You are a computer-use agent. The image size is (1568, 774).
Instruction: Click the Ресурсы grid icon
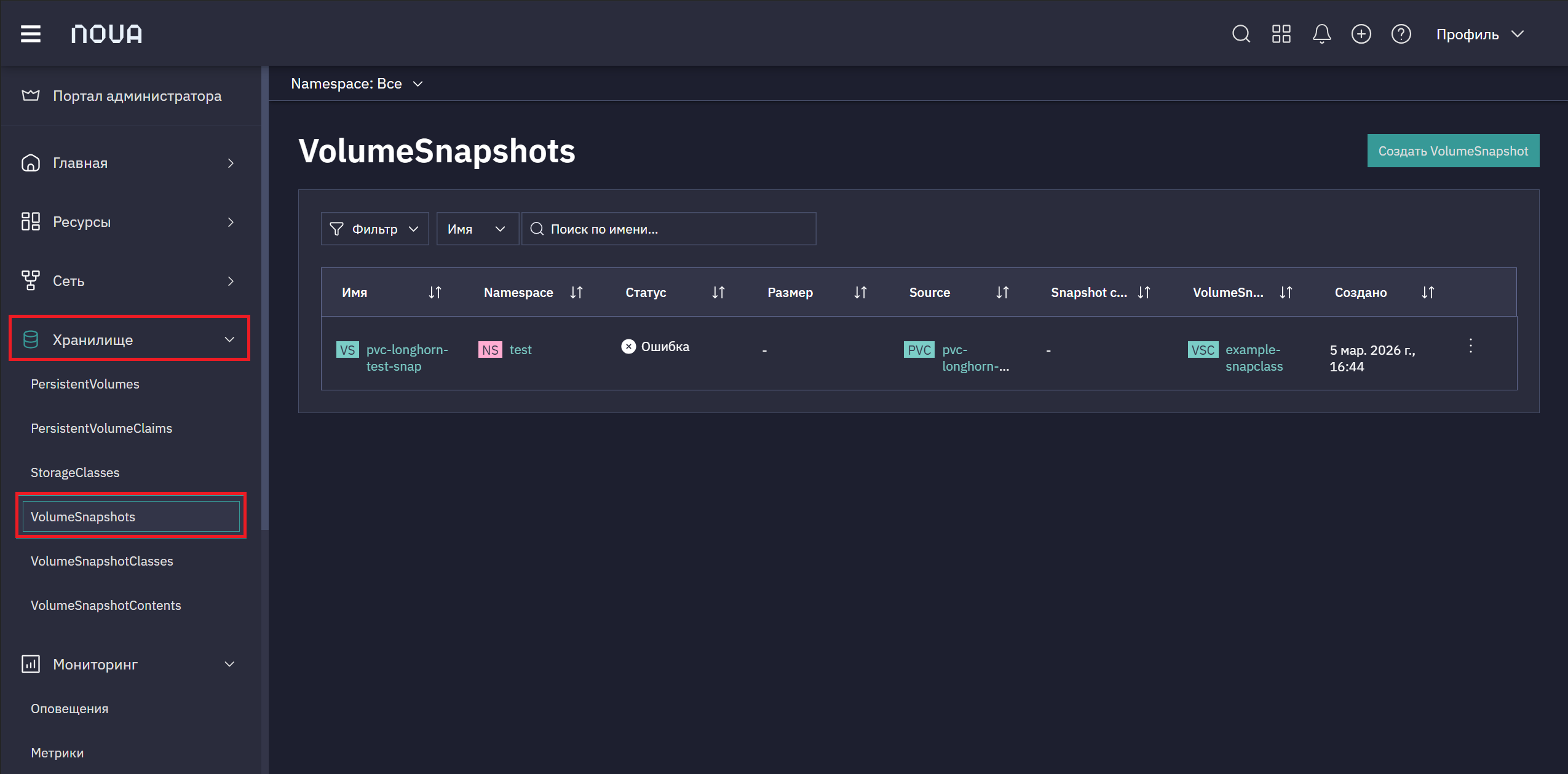[x=31, y=221]
